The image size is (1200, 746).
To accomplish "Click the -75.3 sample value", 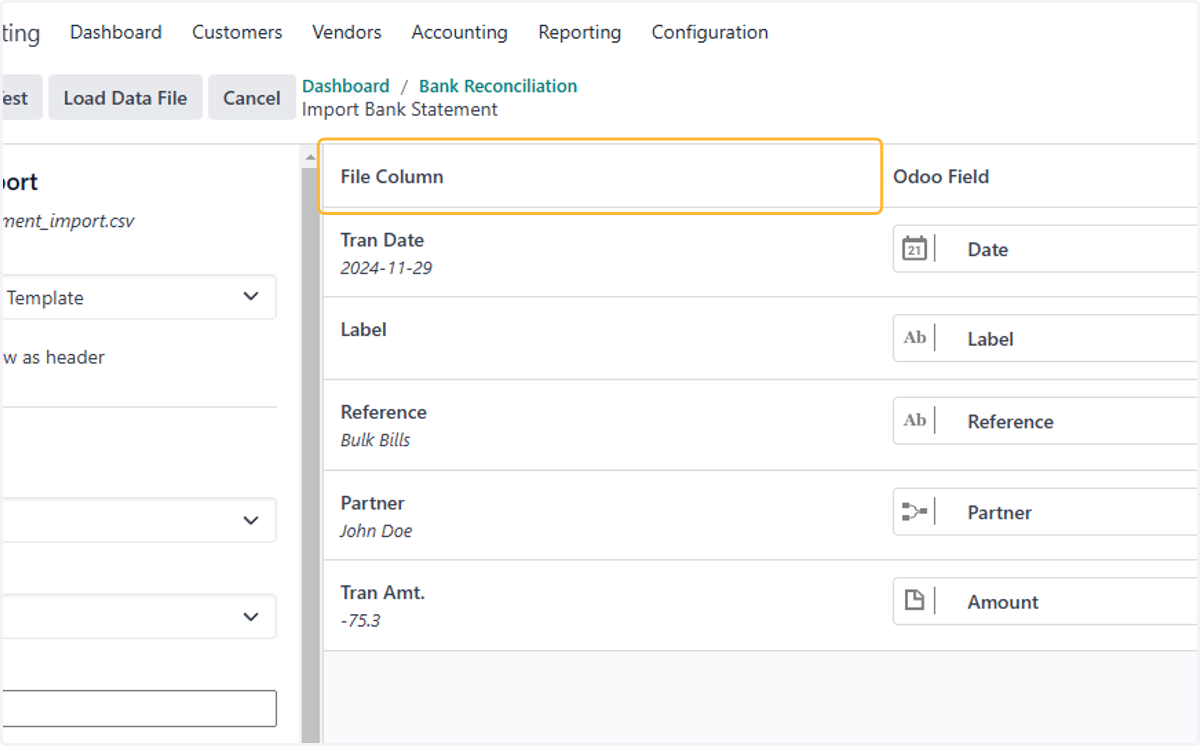I will point(360,620).
